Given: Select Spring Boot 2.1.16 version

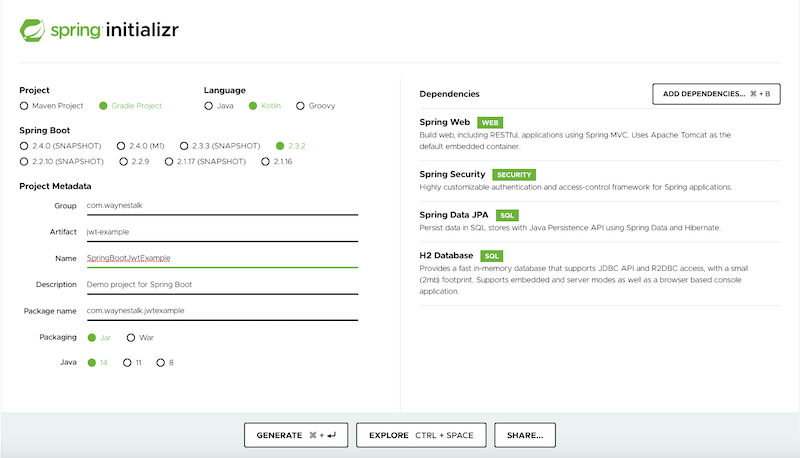Looking at the screenshot, I should pos(265,162).
